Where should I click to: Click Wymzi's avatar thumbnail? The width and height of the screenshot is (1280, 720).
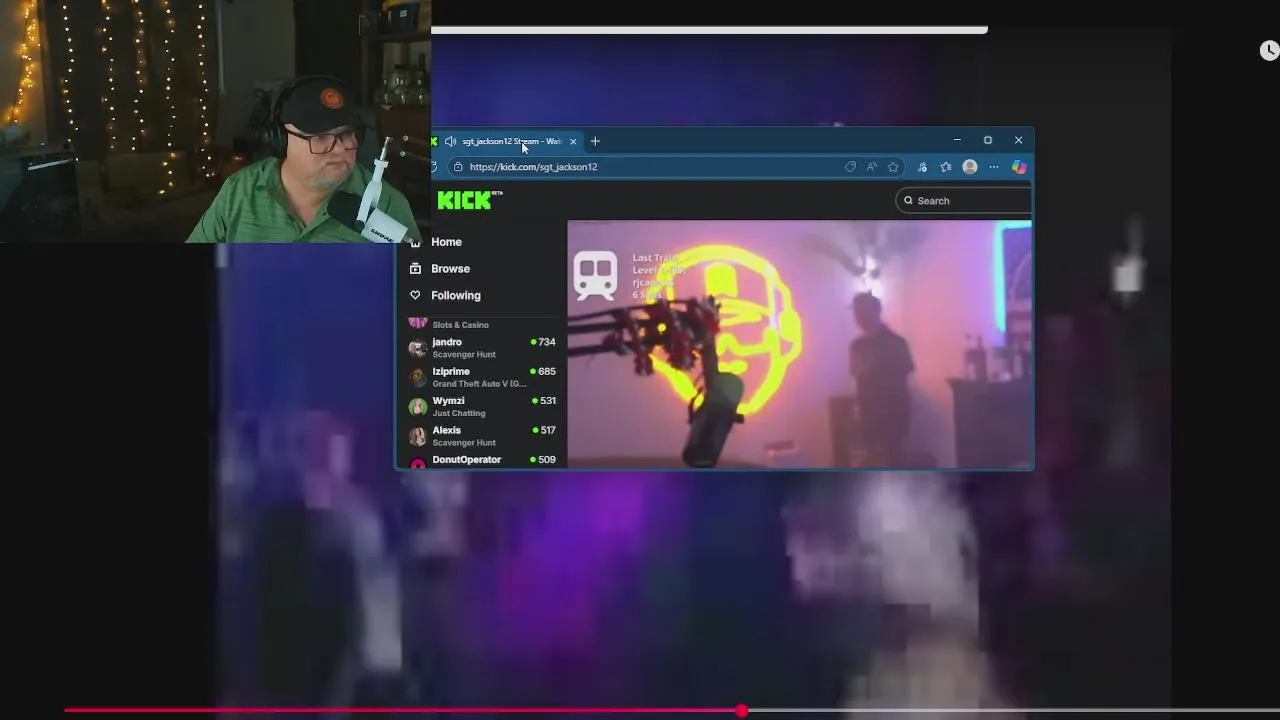coord(417,406)
